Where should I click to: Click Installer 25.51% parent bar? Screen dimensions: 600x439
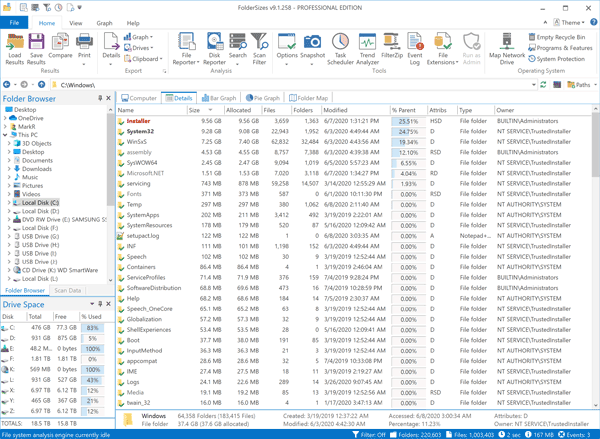point(408,121)
